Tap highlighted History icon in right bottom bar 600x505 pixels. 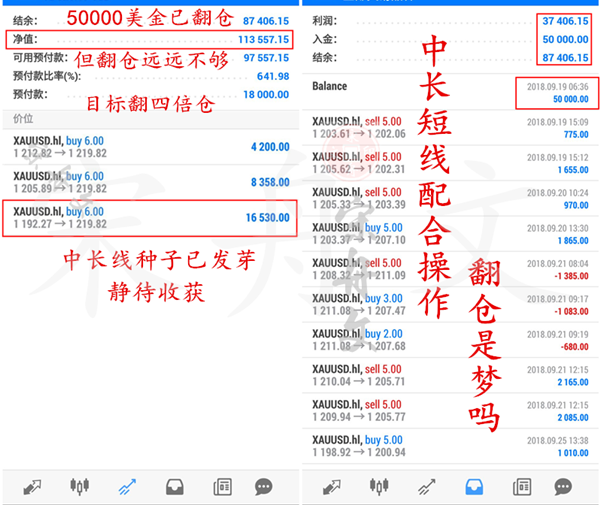coord(474,486)
